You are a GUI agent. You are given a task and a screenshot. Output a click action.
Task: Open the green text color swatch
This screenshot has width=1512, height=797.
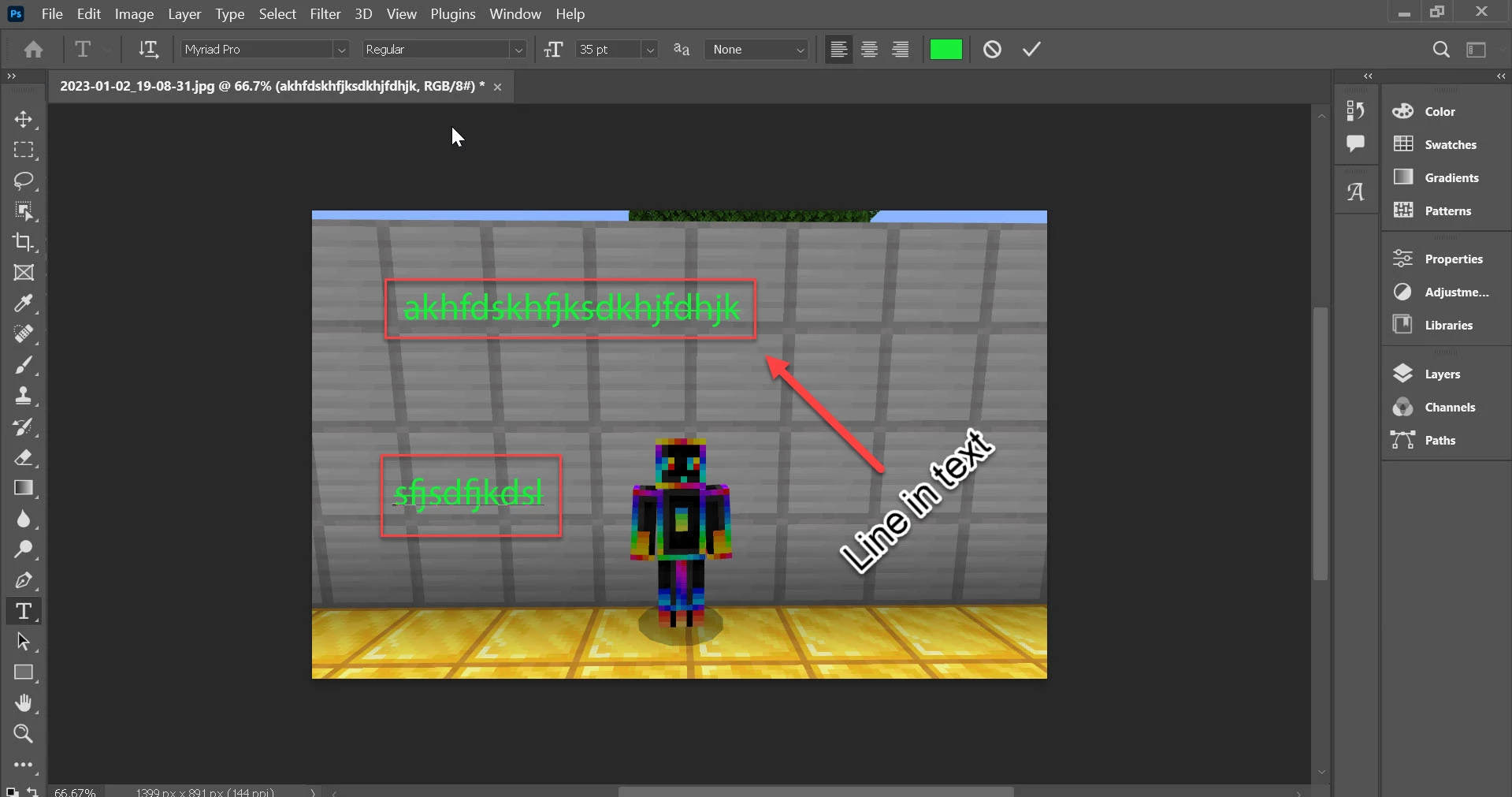point(946,50)
